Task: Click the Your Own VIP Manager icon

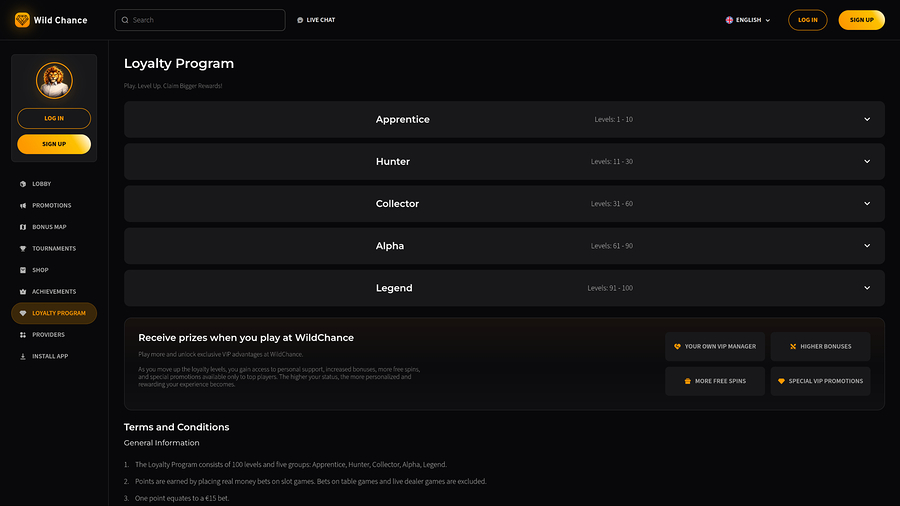Action: point(677,347)
